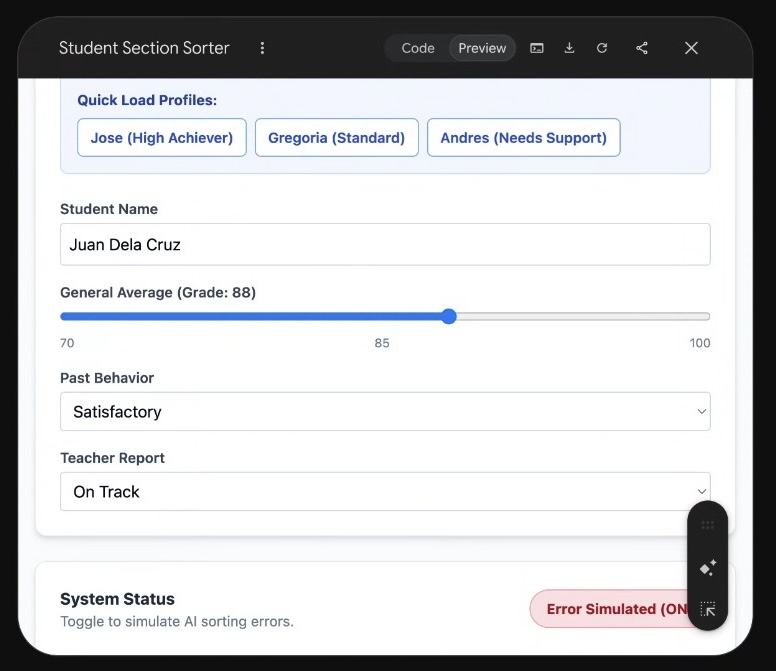Open the Past Behavior dropdown
Image resolution: width=776 pixels, height=671 pixels.
[385, 412]
